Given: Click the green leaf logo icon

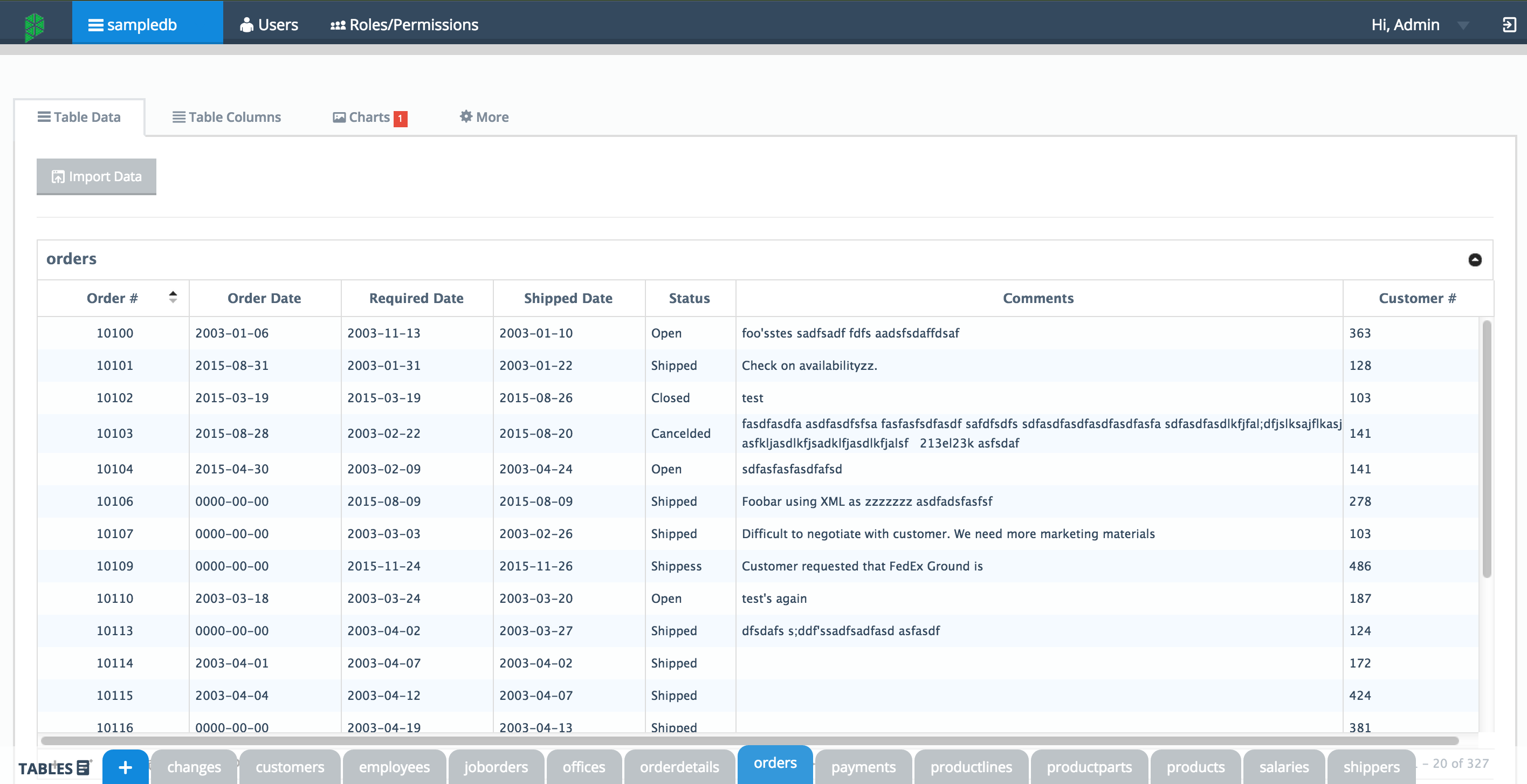Looking at the screenshot, I should tap(35, 26).
